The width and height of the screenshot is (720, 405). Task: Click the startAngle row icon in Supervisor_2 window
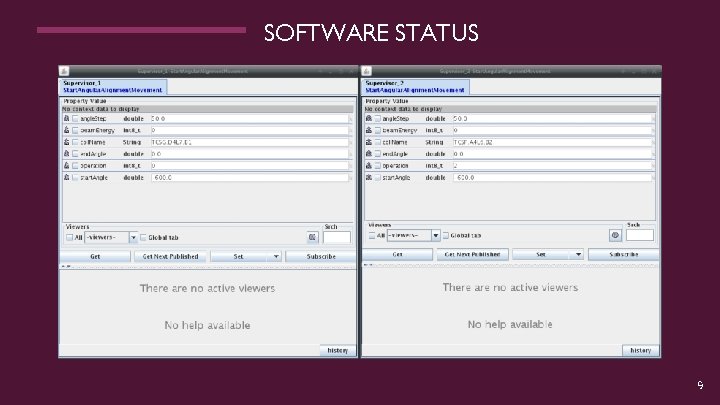point(369,177)
